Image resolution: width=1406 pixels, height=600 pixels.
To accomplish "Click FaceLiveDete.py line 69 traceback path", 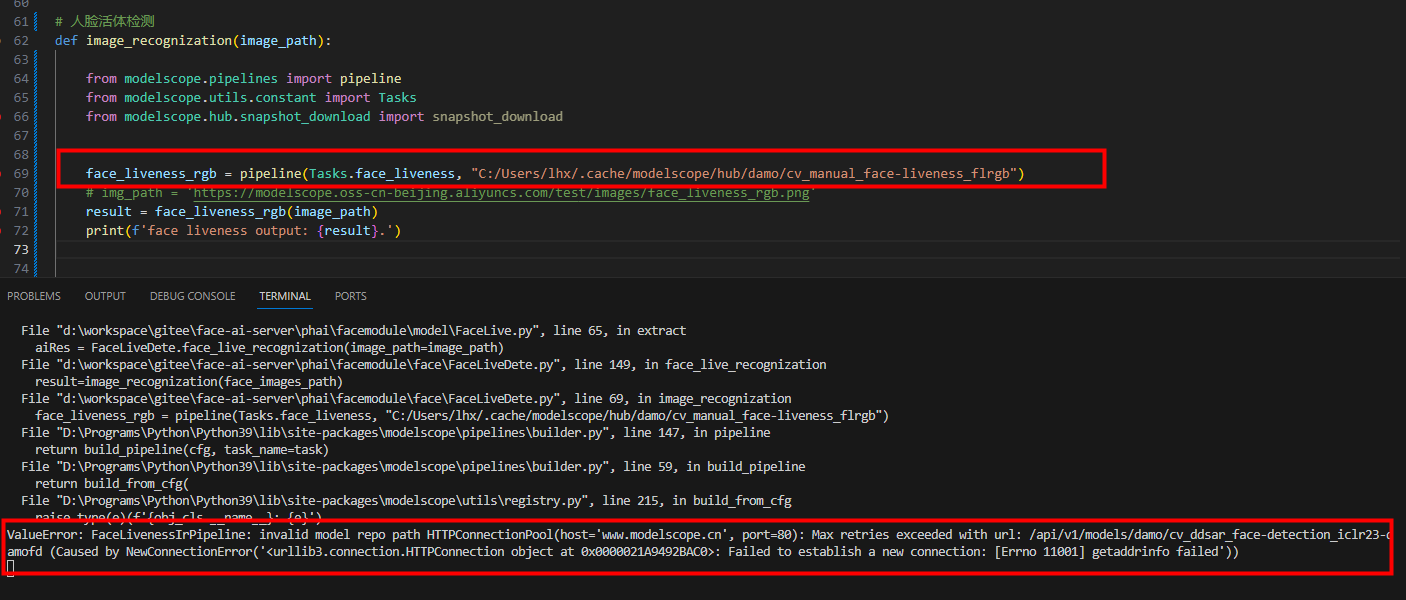I will 406,398.
